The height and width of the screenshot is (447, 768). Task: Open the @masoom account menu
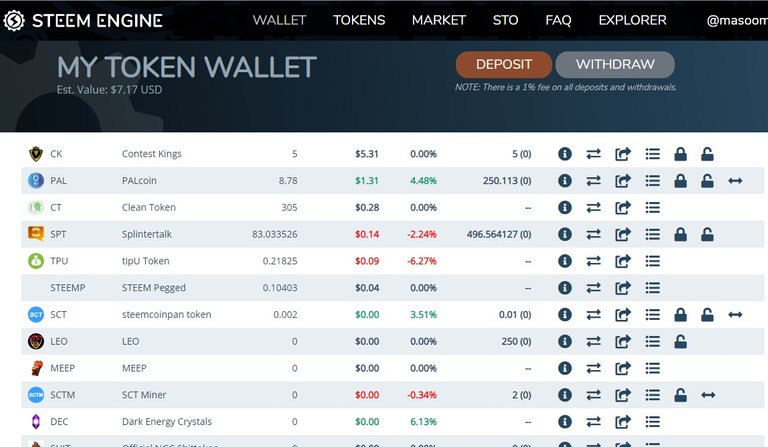(737, 20)
